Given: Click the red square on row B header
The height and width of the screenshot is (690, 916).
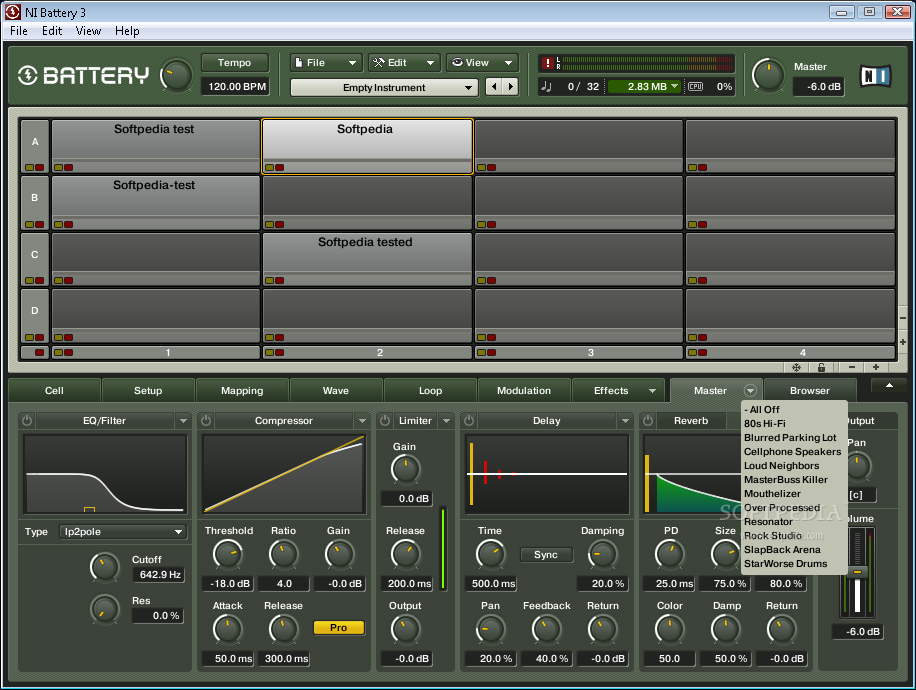Looking at the screenshot, I should (39, 224).
